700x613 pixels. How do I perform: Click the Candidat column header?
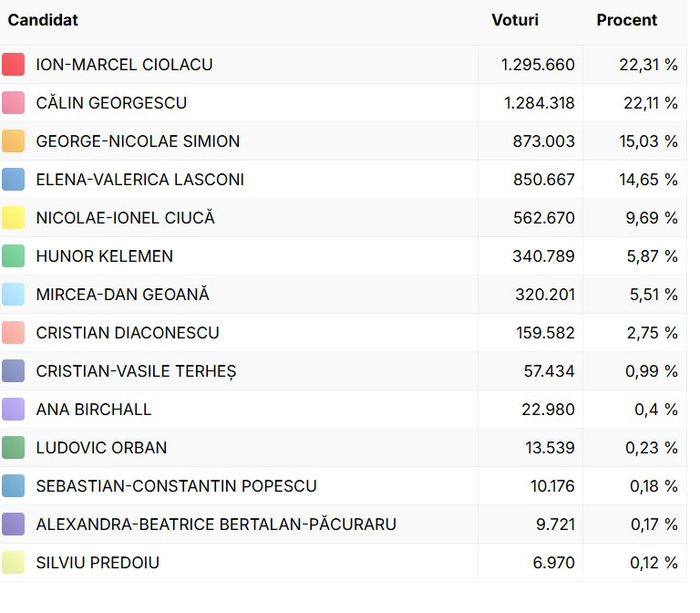(43, 20)
